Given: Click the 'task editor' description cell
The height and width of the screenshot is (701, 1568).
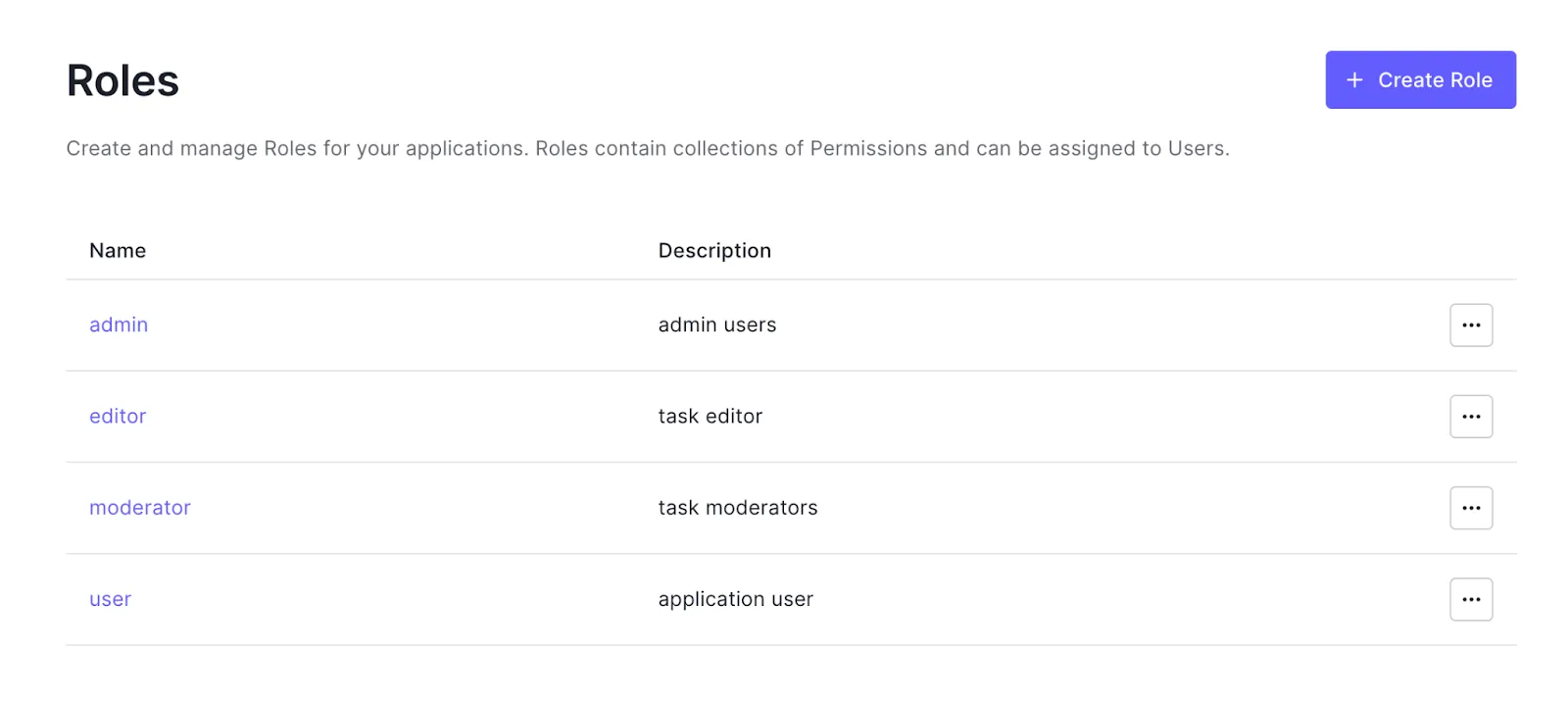Looking at the screenshot, I should point(710,416).
